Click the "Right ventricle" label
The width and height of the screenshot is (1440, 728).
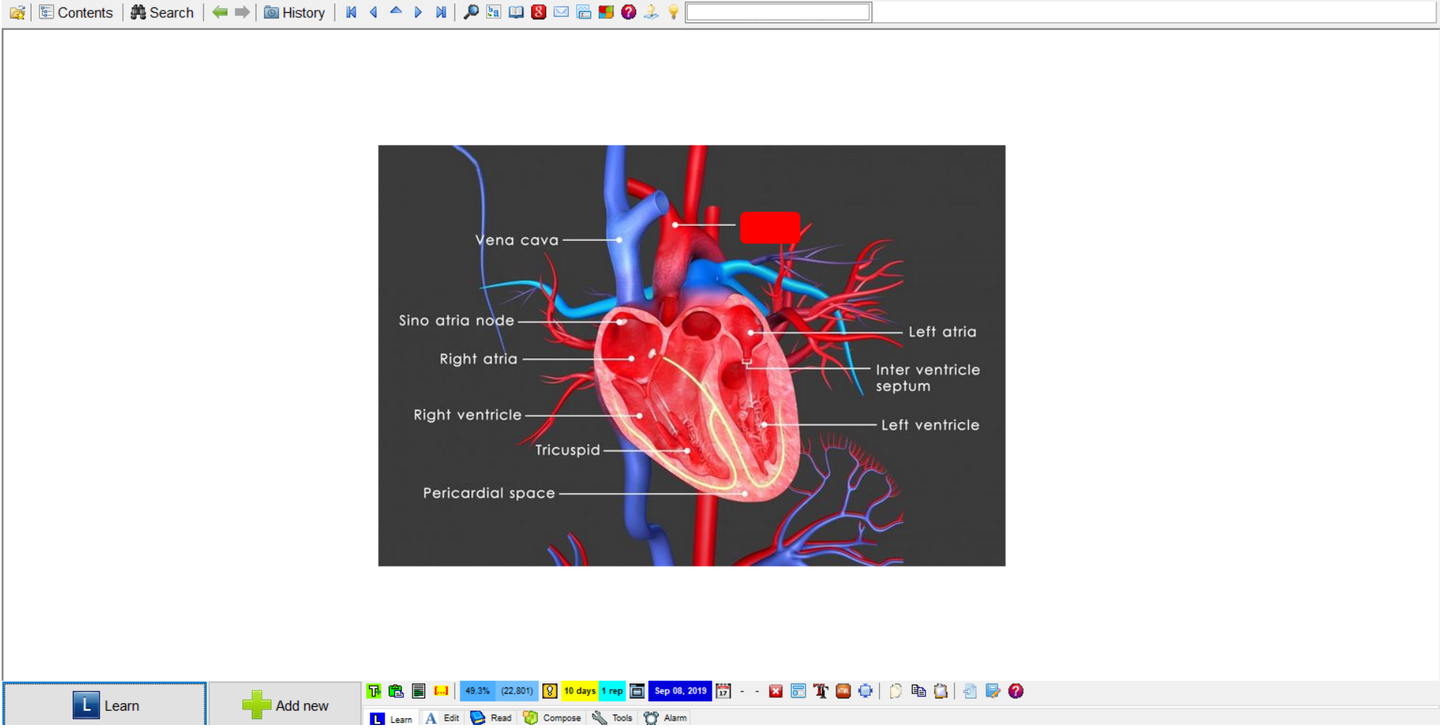click(x=468, y=415)
